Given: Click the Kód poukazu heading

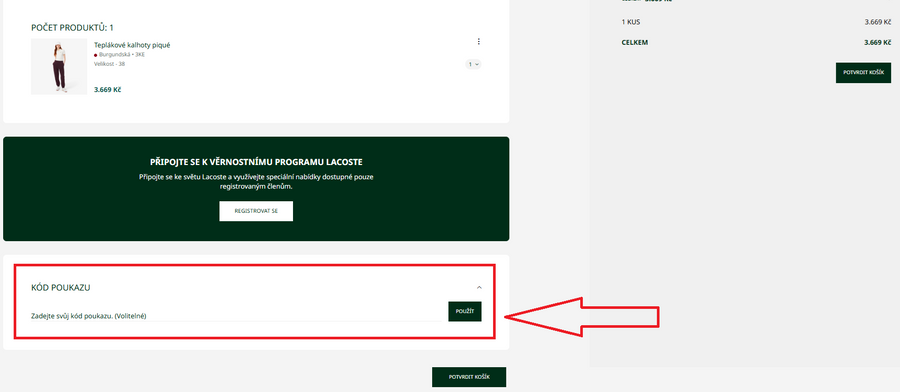Looking at the screenshot, I should point(61,288).
